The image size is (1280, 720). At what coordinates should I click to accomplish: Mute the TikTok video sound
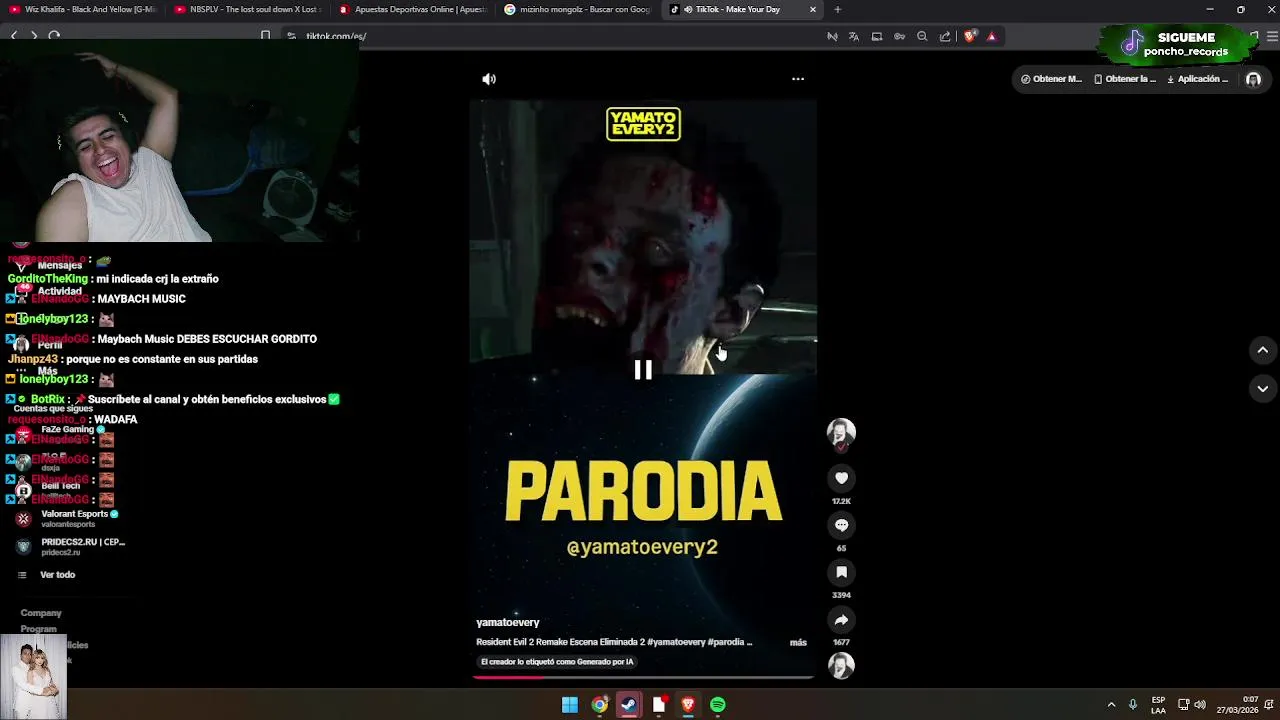(x=489, y=79)
